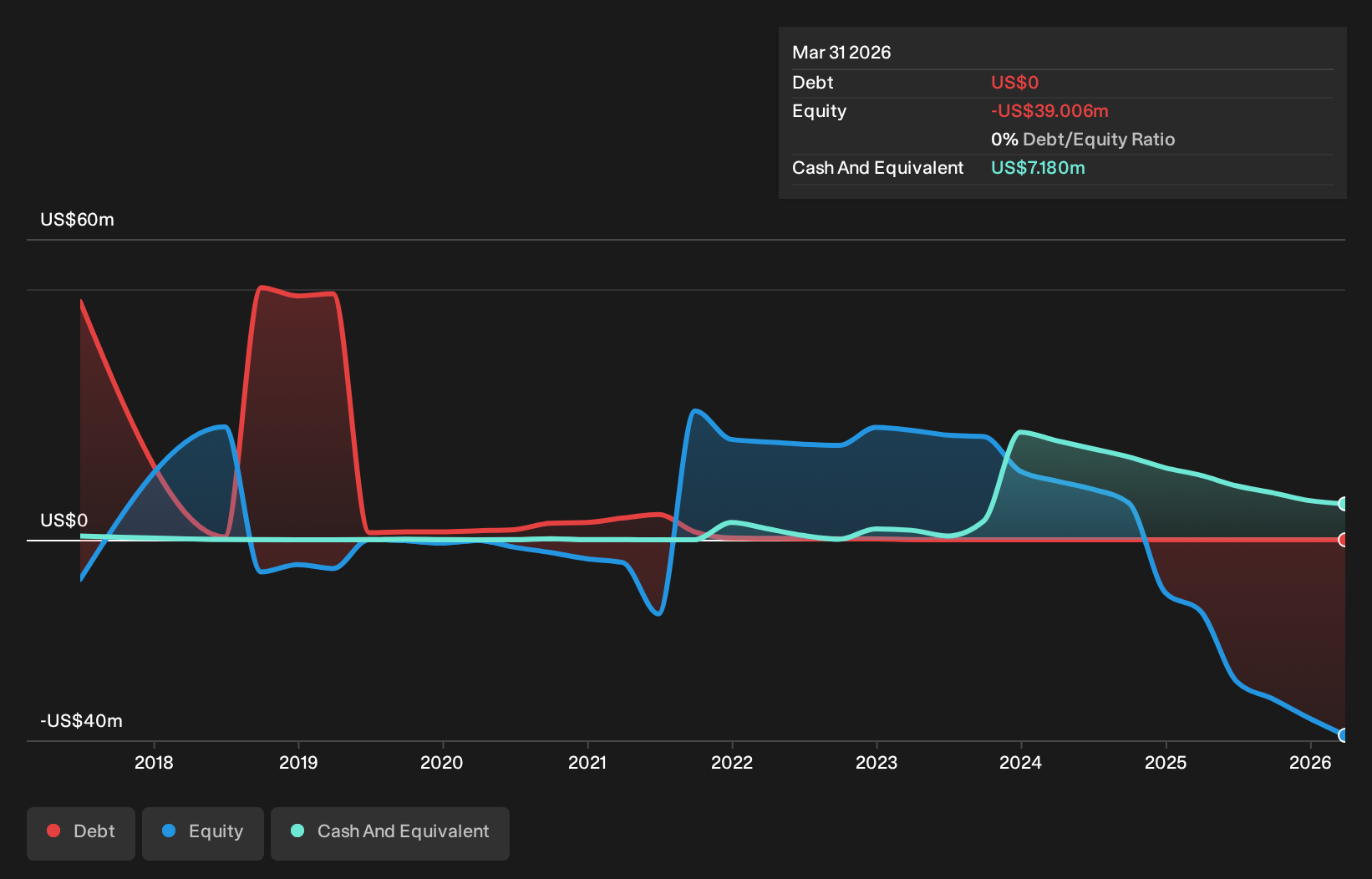Screen dimensions: 1372x879
Task: Click the 2023 x-axis label
Action: coord(877,762)
